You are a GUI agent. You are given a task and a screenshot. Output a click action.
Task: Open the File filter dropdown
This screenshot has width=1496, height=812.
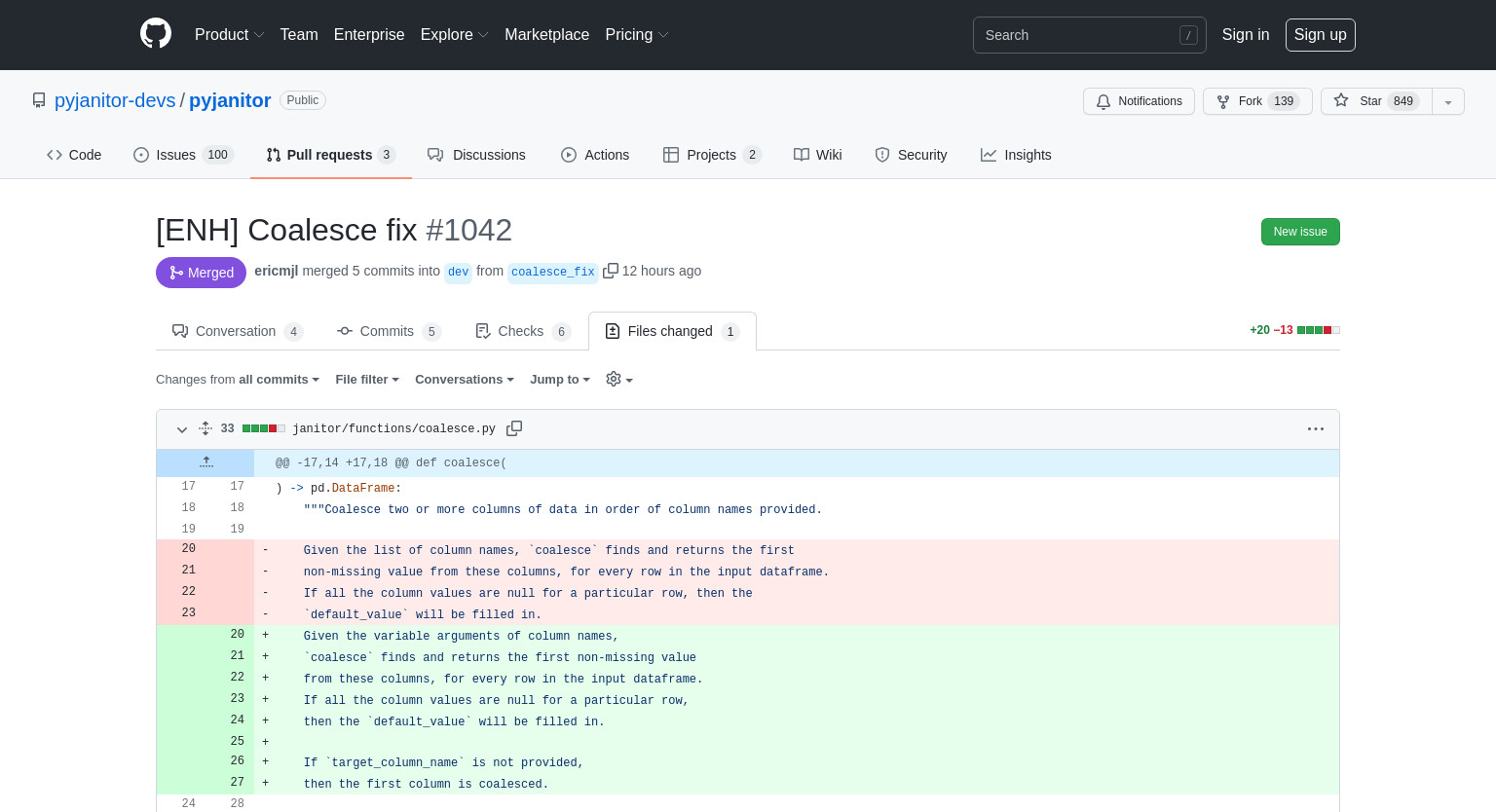click(x=367, y=380)
